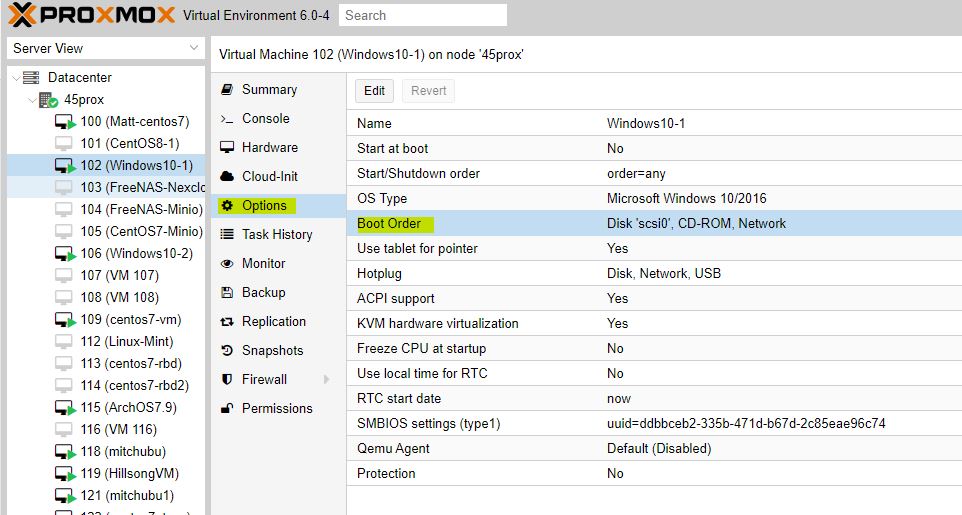The width and height of the screenshot is (962, 515).
Task: Click the Replication arrows icon
Action: [227, 322]
